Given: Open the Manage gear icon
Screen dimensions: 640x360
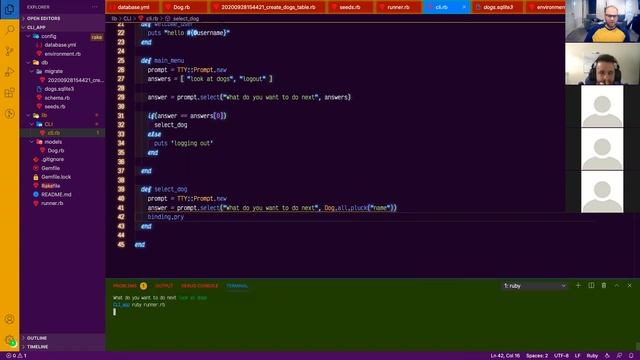Looking at the screenshot, I should point(9,340).
